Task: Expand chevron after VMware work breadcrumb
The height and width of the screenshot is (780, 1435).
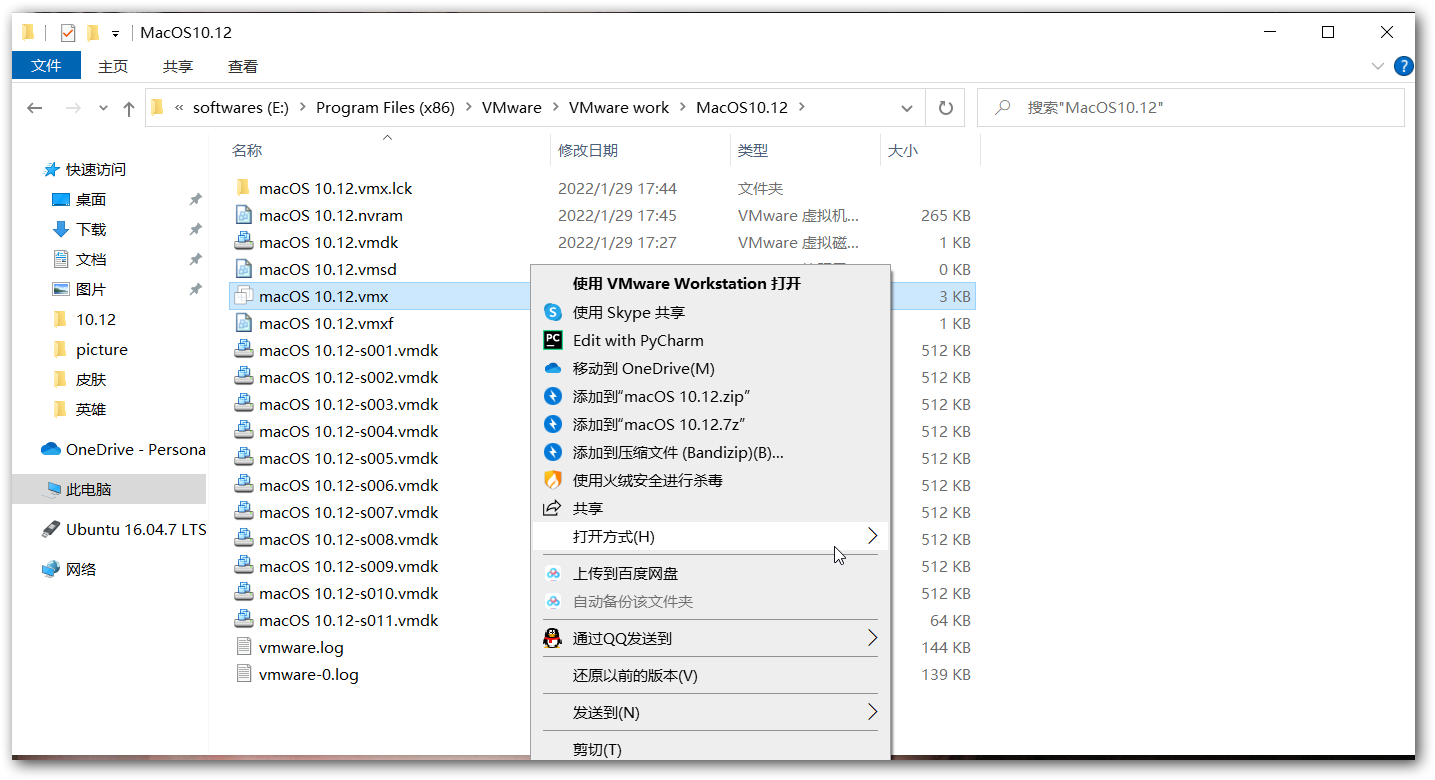Action: tap(683, 107)
